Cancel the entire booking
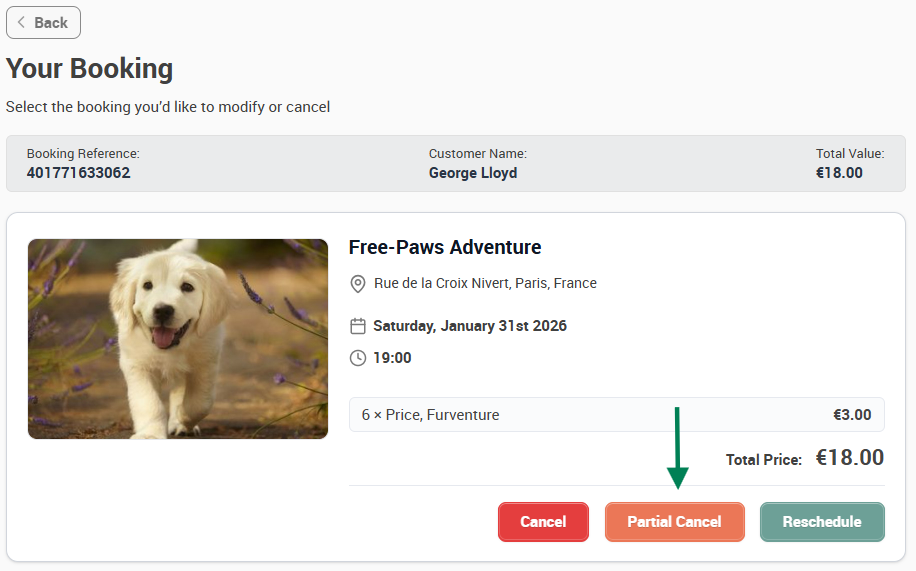 [543, 522]
